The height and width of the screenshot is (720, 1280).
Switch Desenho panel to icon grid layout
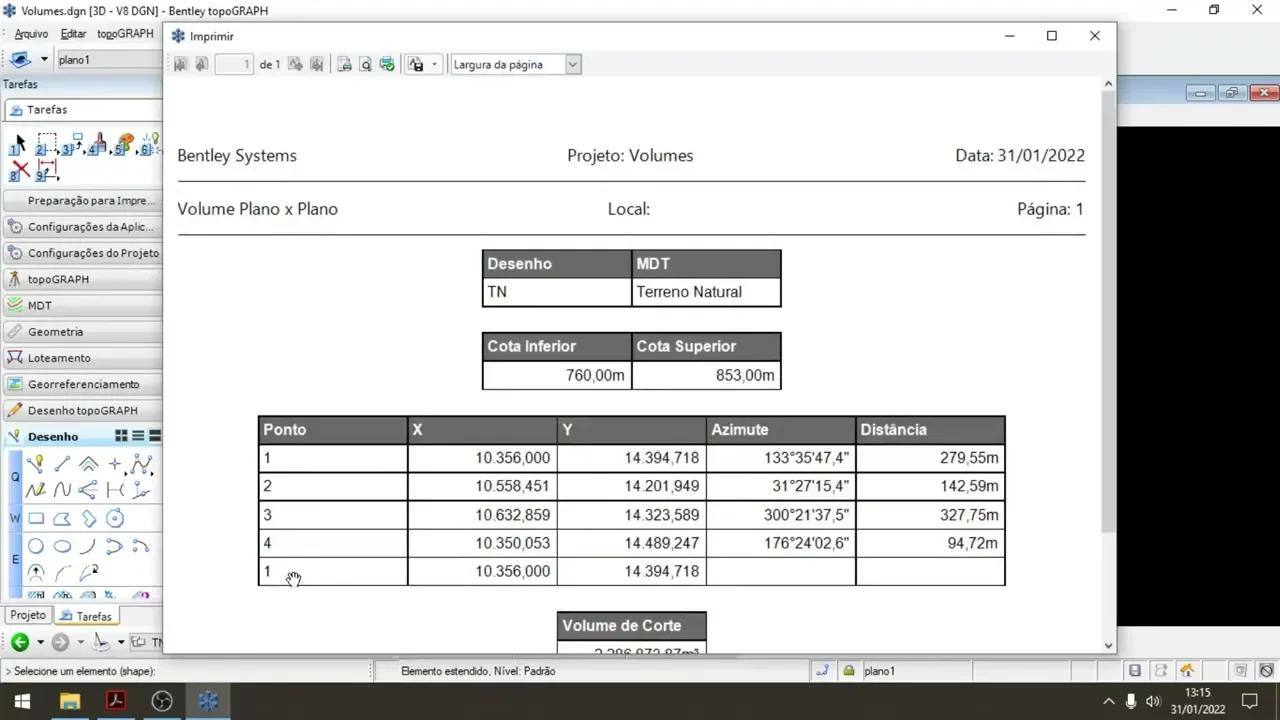121,436
